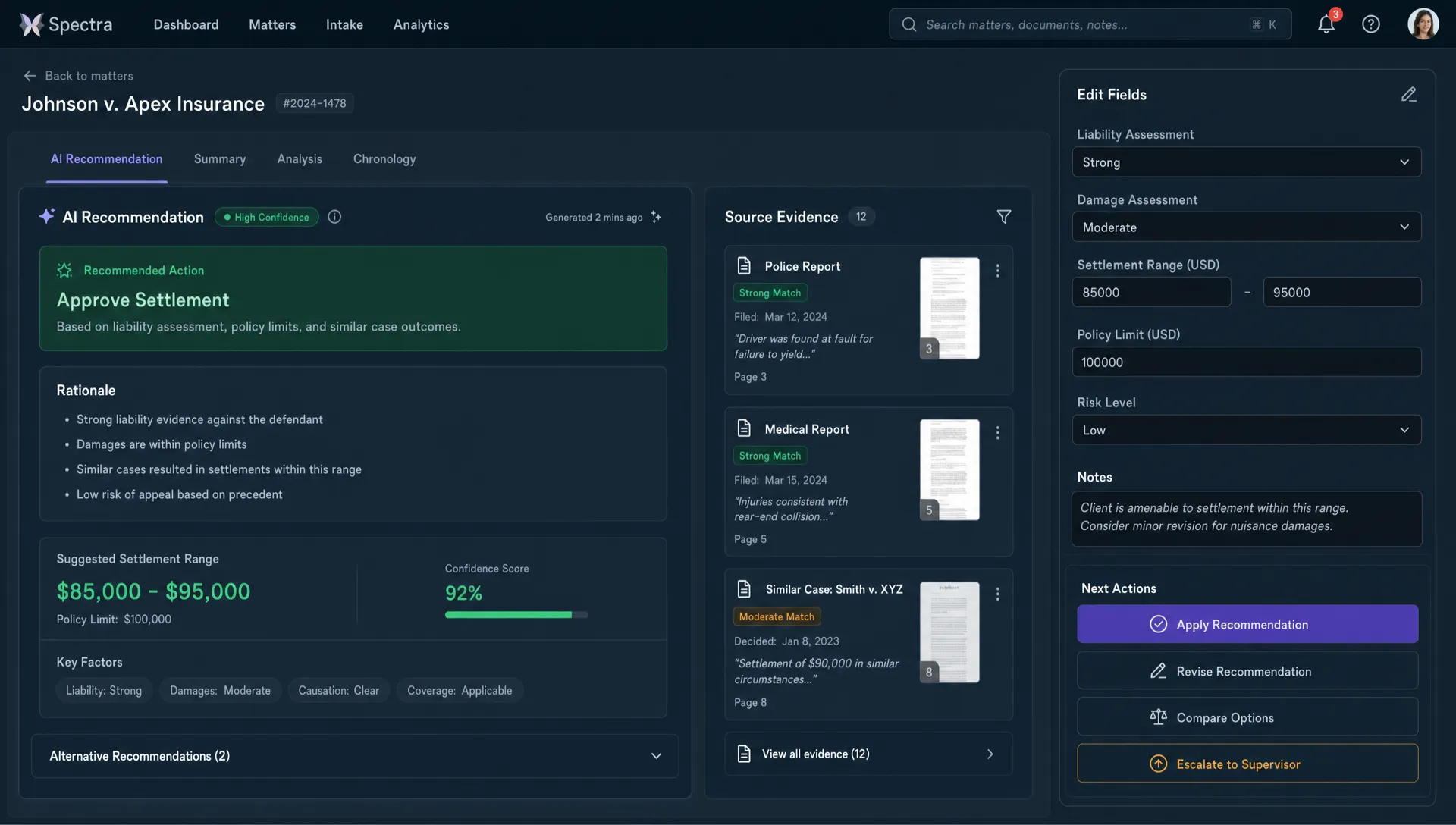Switch to the Analysis tab
This screenshot has height=825, width=1456.
[300, 159]
